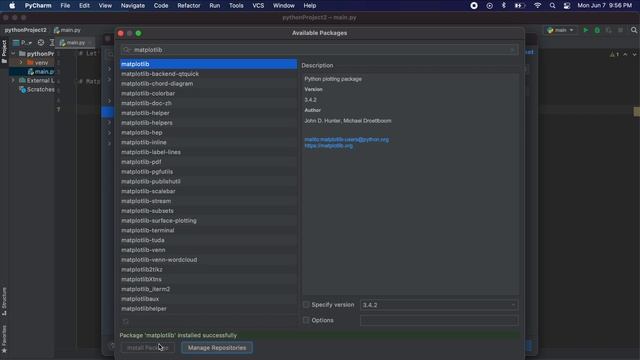
Task: Click the Wi-Fi status icon
Action: point(538,6)
